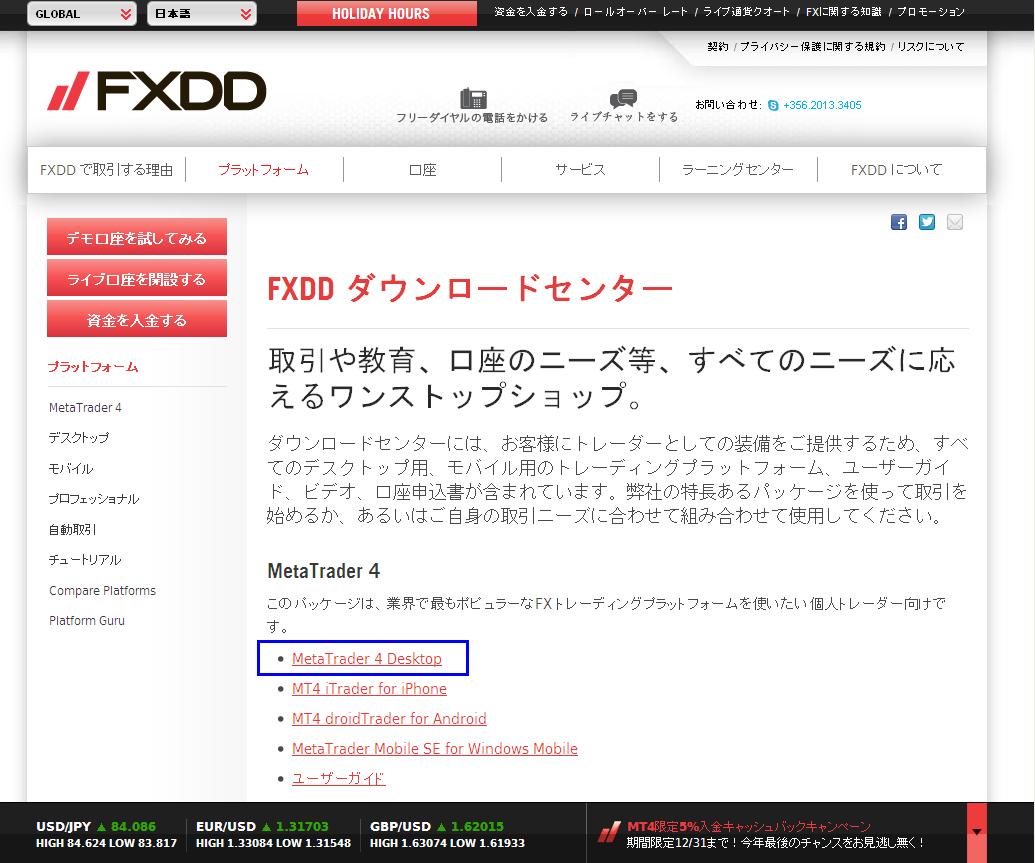
Task: Share the page via the Facebook icon
Action: click(x=899, y=222)
